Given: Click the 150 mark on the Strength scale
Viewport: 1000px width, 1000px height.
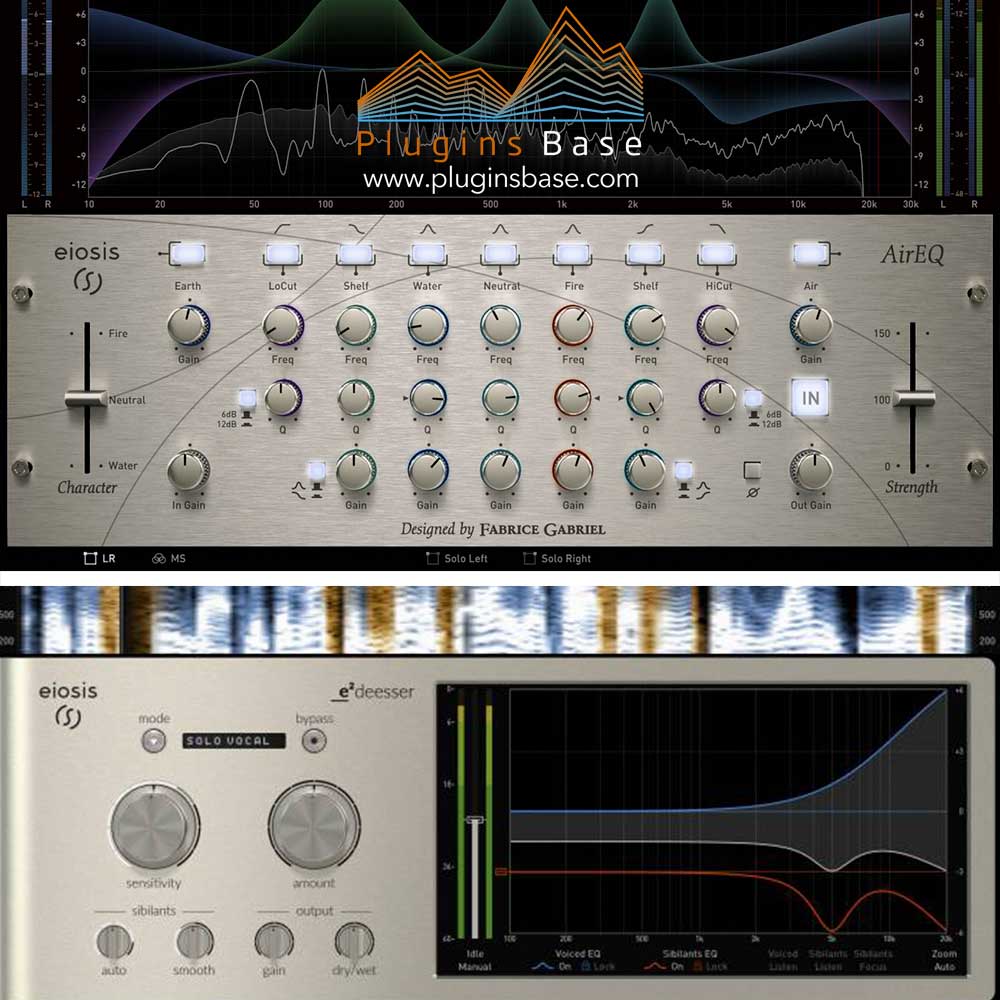Looking at the screenshot, I should [881, 334].
